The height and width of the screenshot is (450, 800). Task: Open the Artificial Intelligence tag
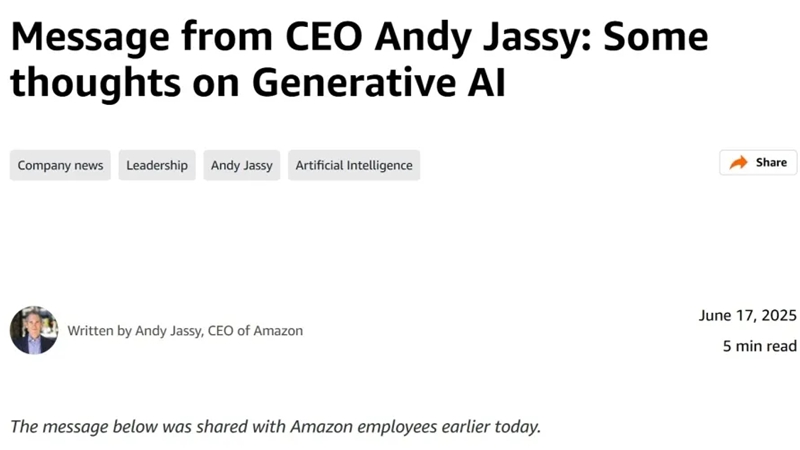(354, 165)
